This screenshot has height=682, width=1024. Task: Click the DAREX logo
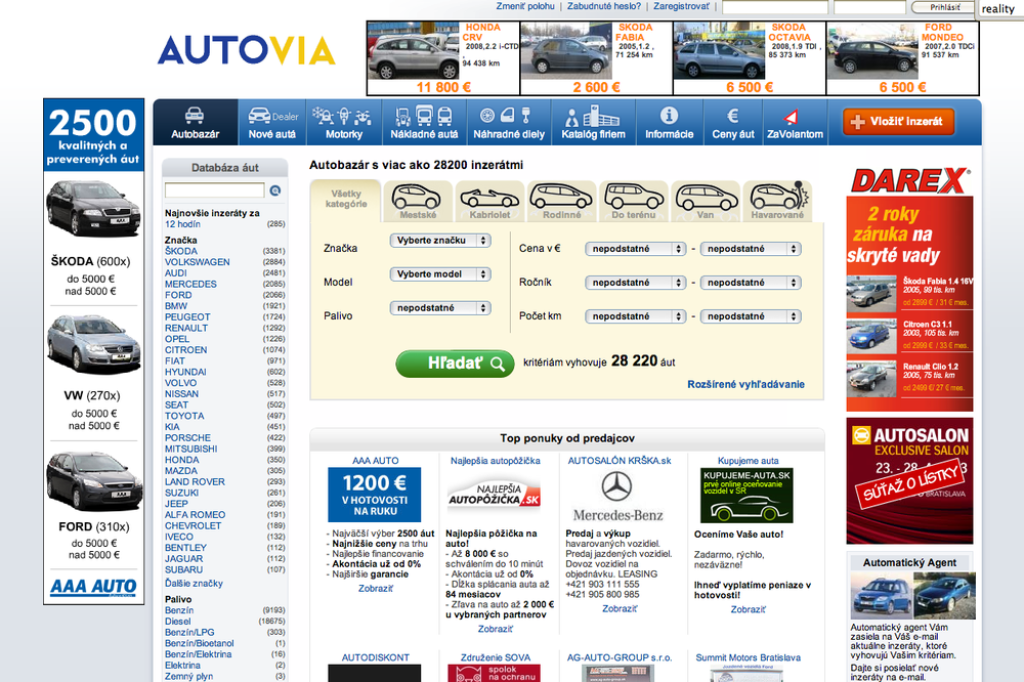(x=910, y=181)
